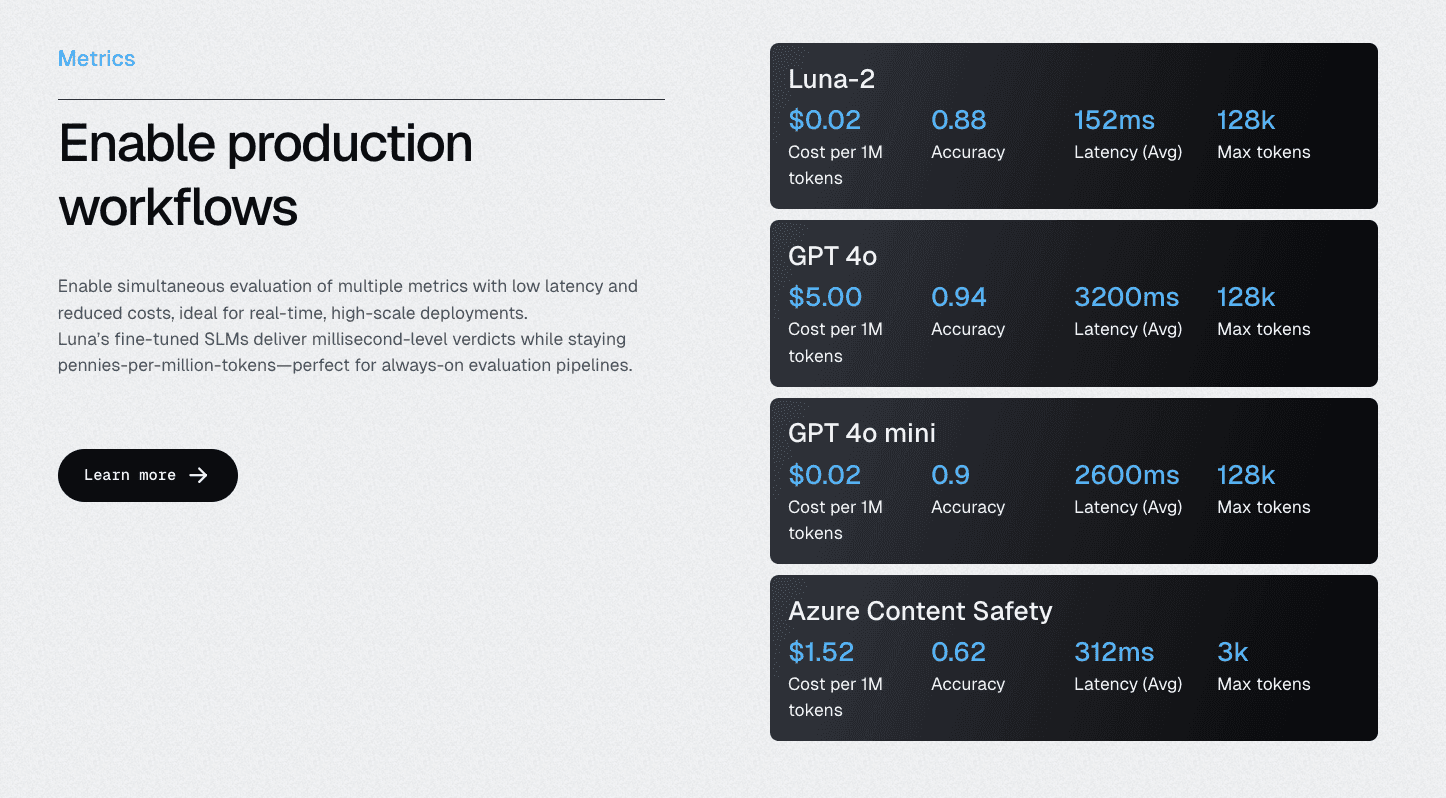Screen dimensions: 1446x798
Task: Click the arrow icon in Learn more button
Action: [x=198, y=475]
